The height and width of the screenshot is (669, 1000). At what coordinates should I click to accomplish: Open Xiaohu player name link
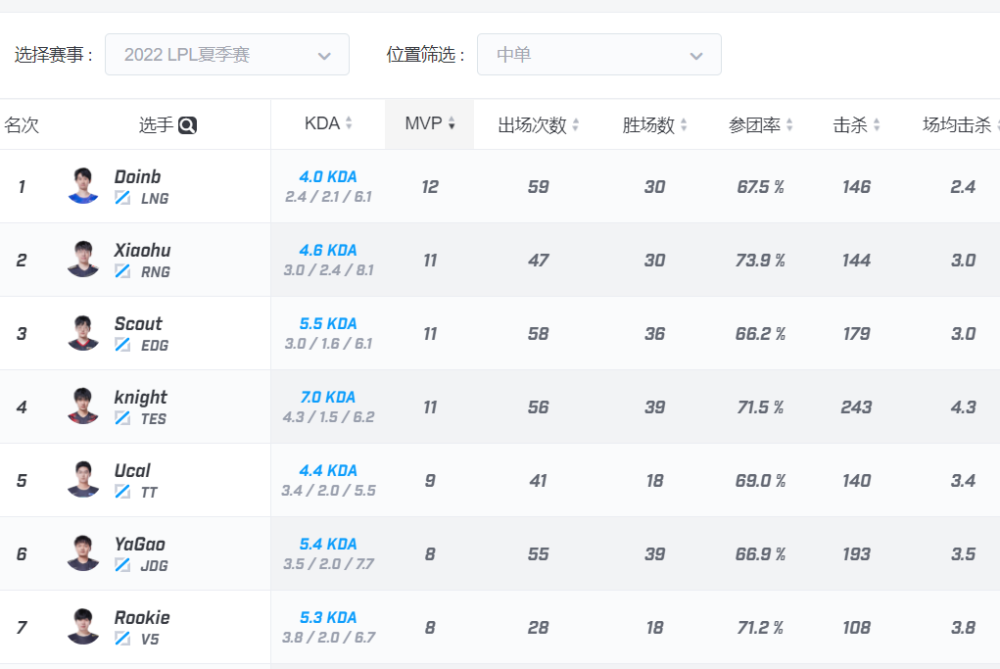[x=142, y=250]
